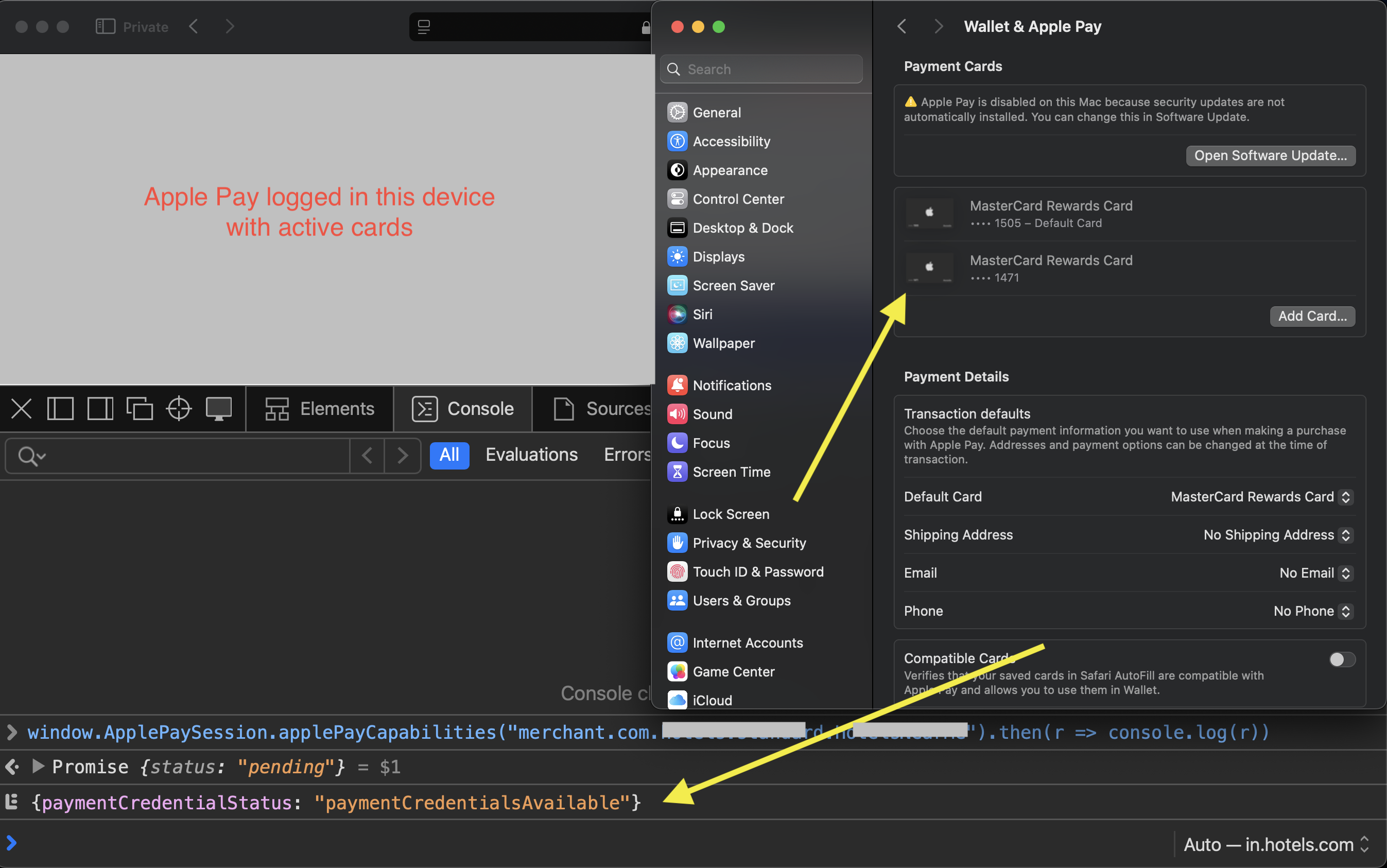This screenshot has width=1387, height=868.
Task: Dock inspector to right side icon
Action: pos(100,409)
